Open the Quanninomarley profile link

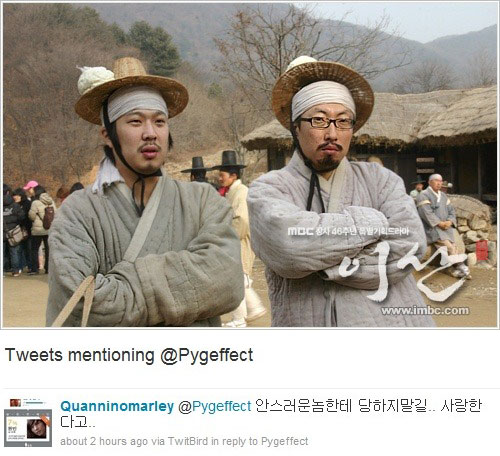pyautogui.click(x=117, y=407)
